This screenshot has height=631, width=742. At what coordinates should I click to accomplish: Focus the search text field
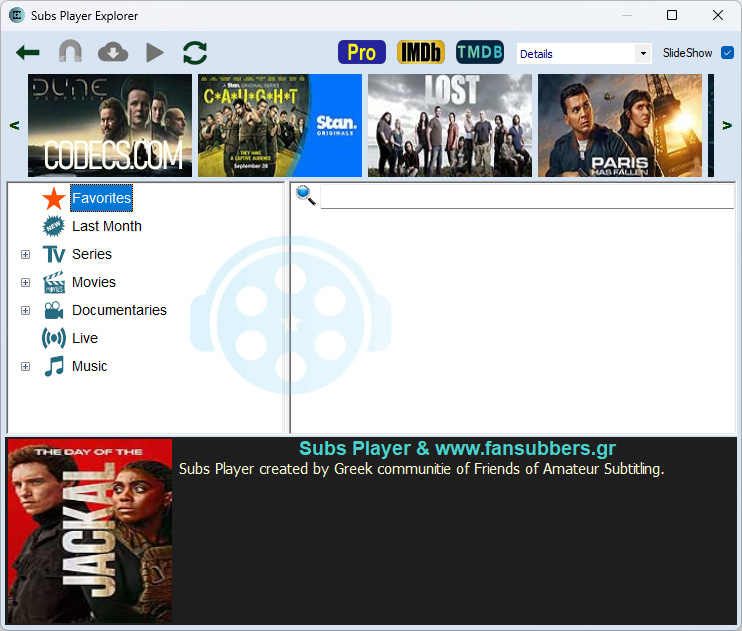pos(527,196)
